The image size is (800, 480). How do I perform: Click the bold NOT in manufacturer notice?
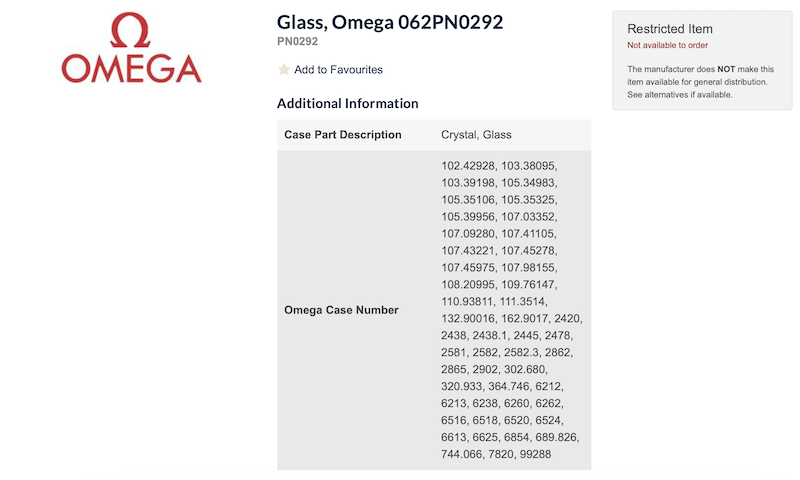click(727, 69)
